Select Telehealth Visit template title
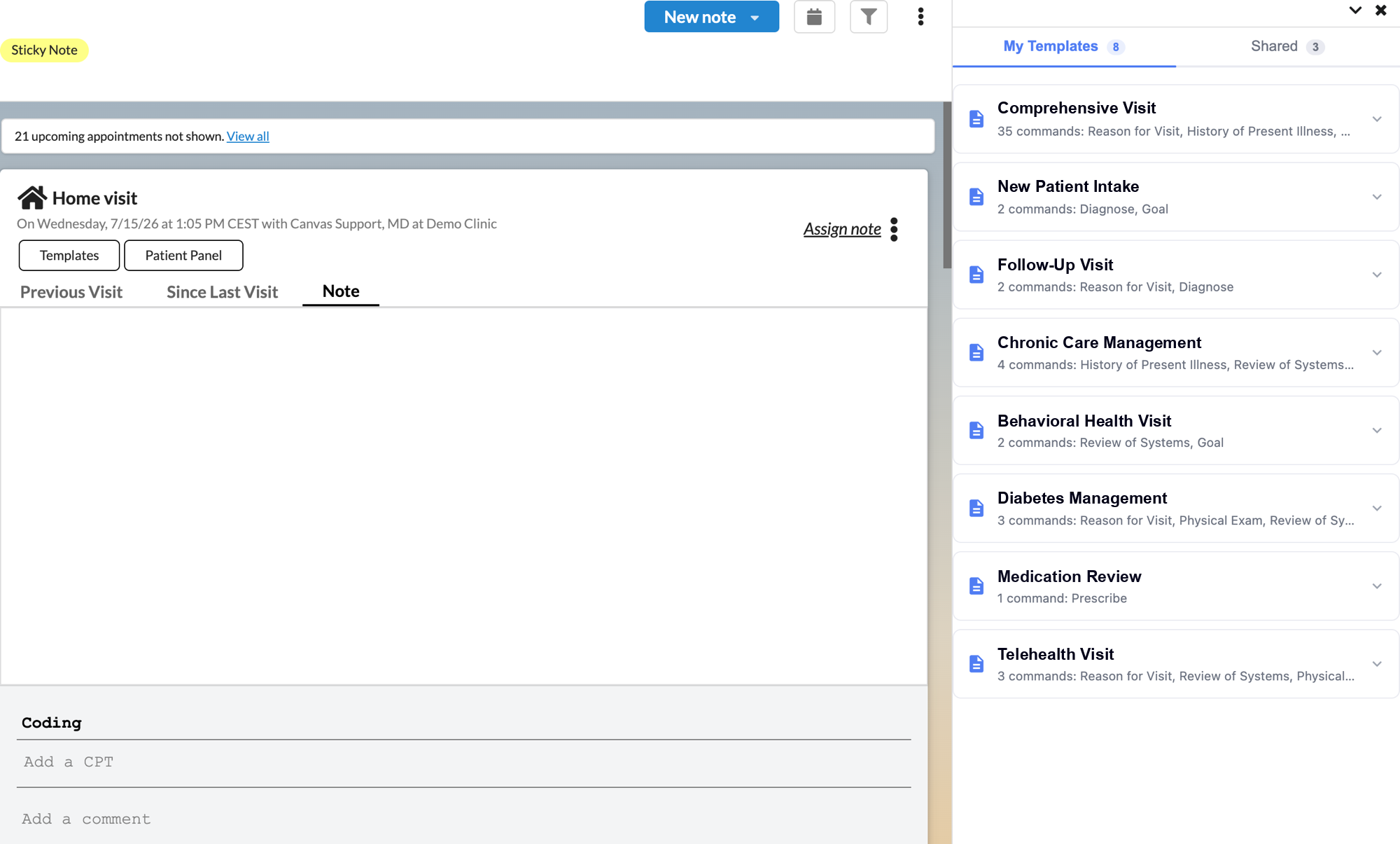This screenshot has width=1400, height=844. tap(1056, 654)
